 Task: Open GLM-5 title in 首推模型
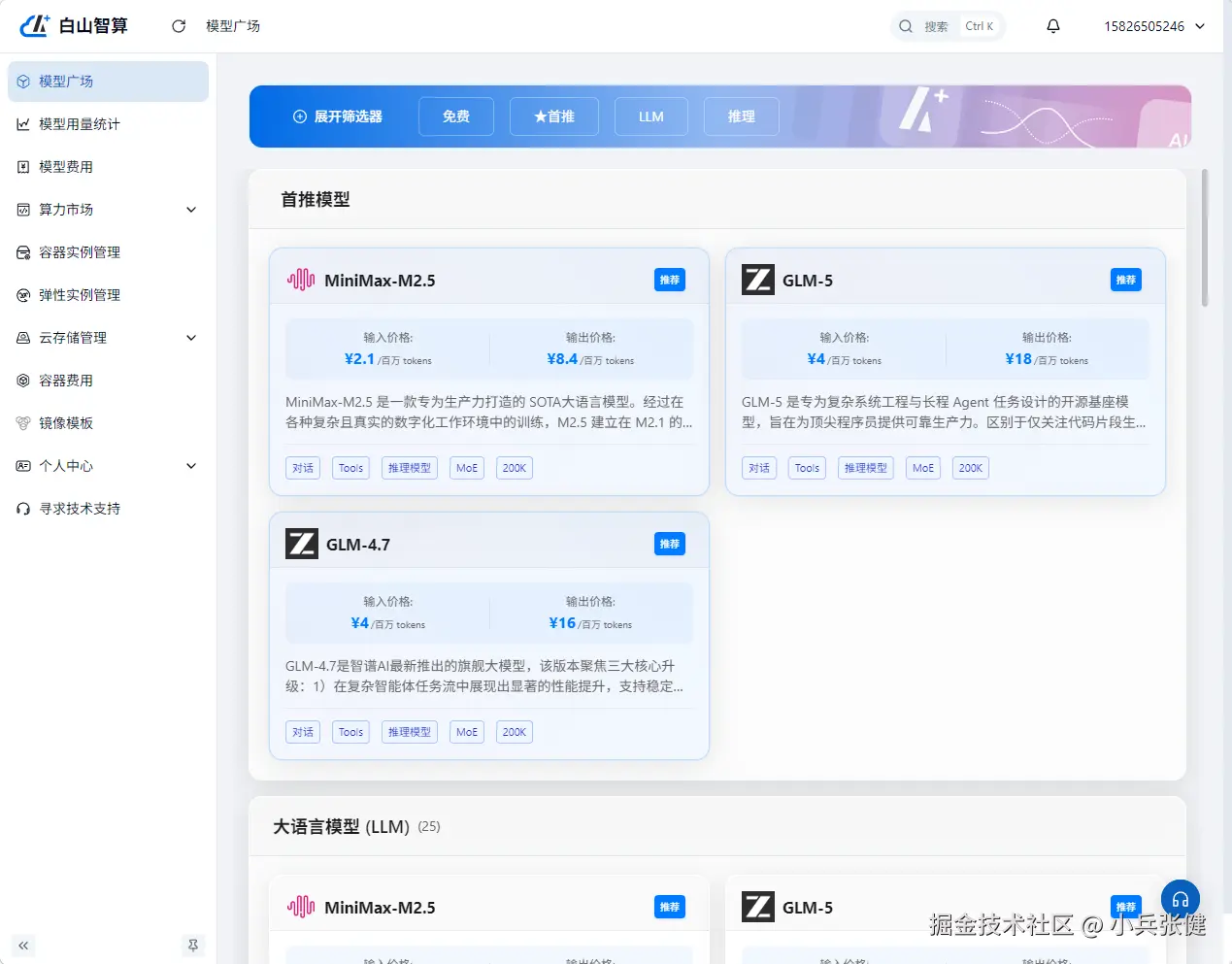[808, 281]
